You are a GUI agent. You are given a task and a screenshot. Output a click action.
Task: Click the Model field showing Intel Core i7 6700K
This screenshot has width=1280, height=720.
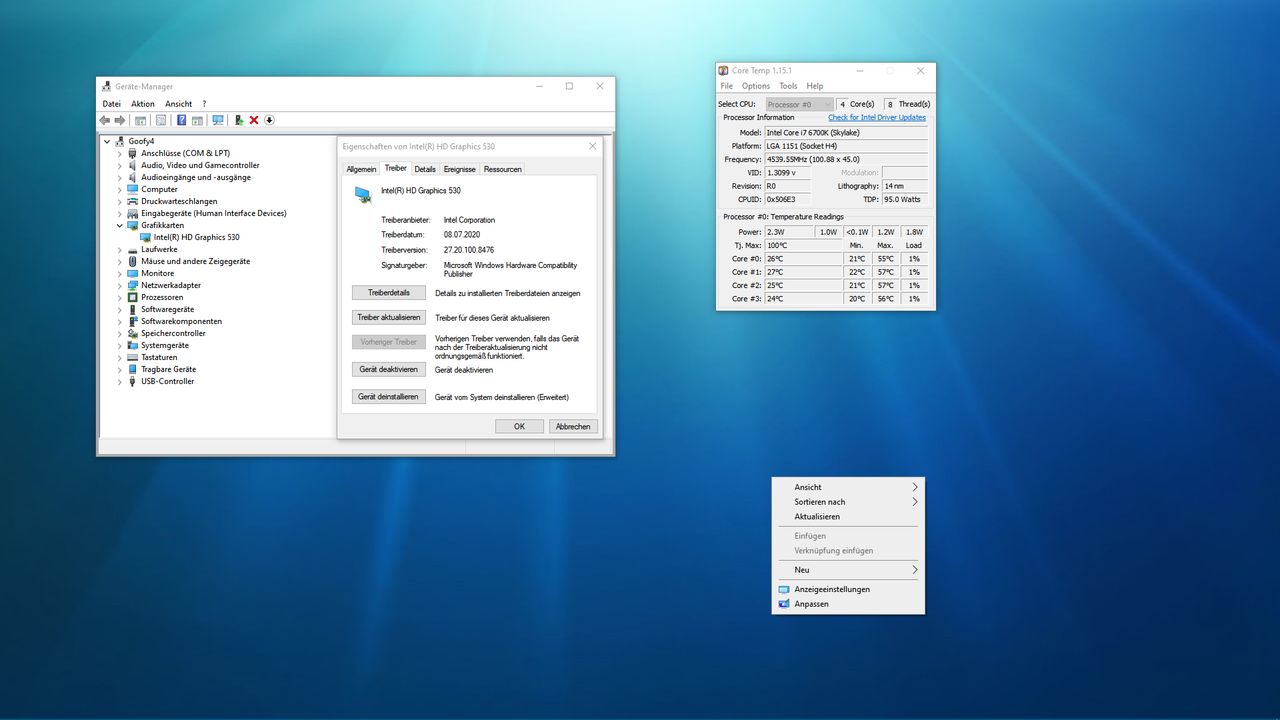pos(846,132)
